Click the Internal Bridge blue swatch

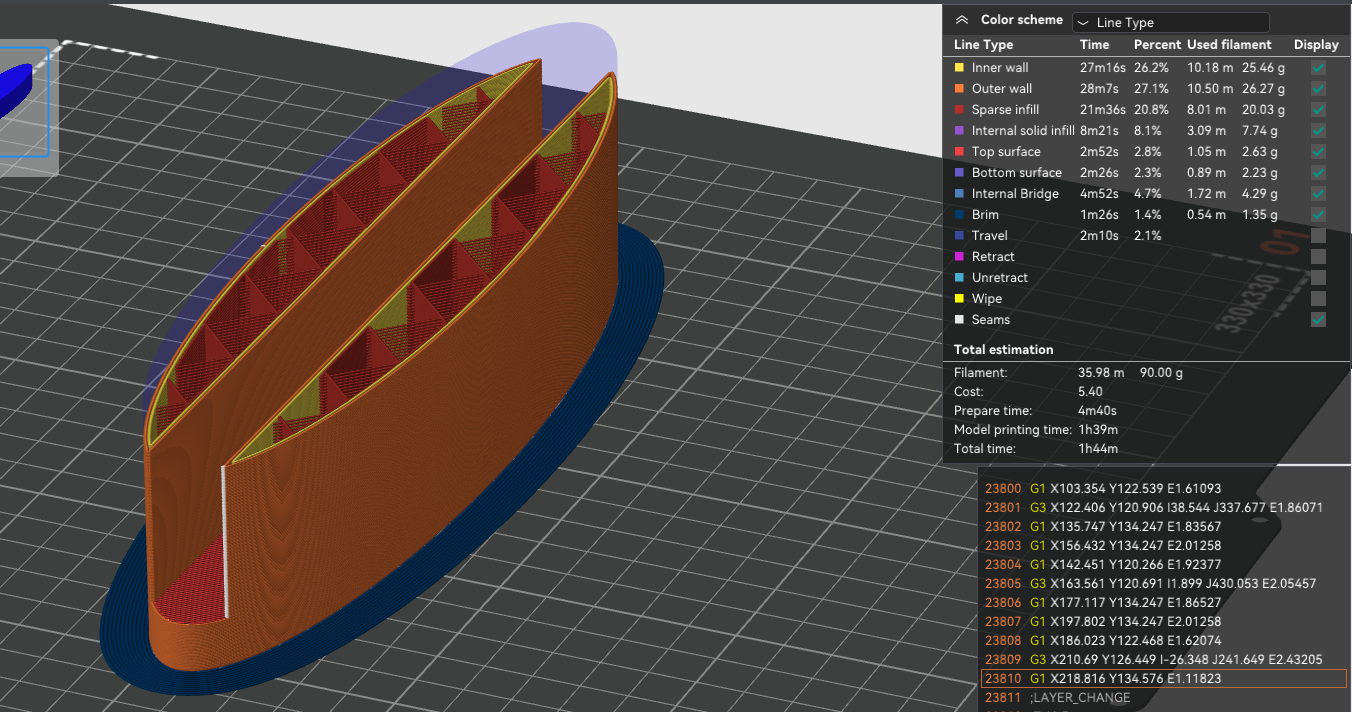(x=959, y=194)
